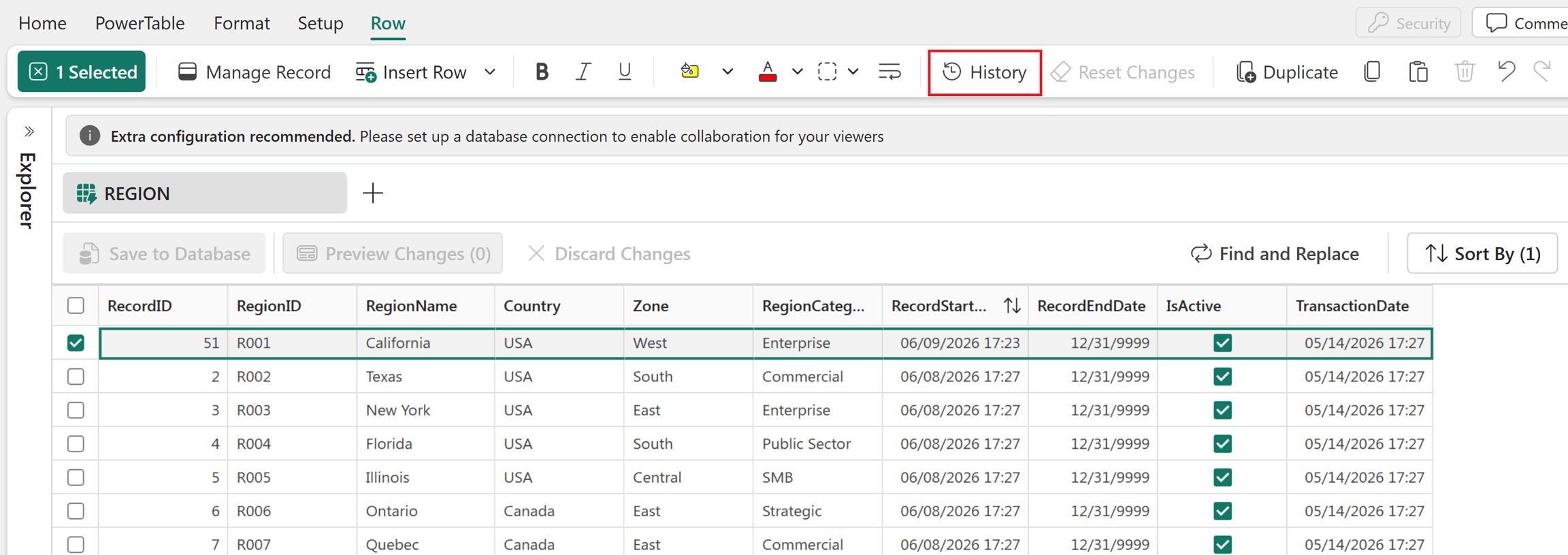The height and width of the screenshot is (555, 1568).
Task: Open Sort By (1) options
Action: coord(1482,253)
